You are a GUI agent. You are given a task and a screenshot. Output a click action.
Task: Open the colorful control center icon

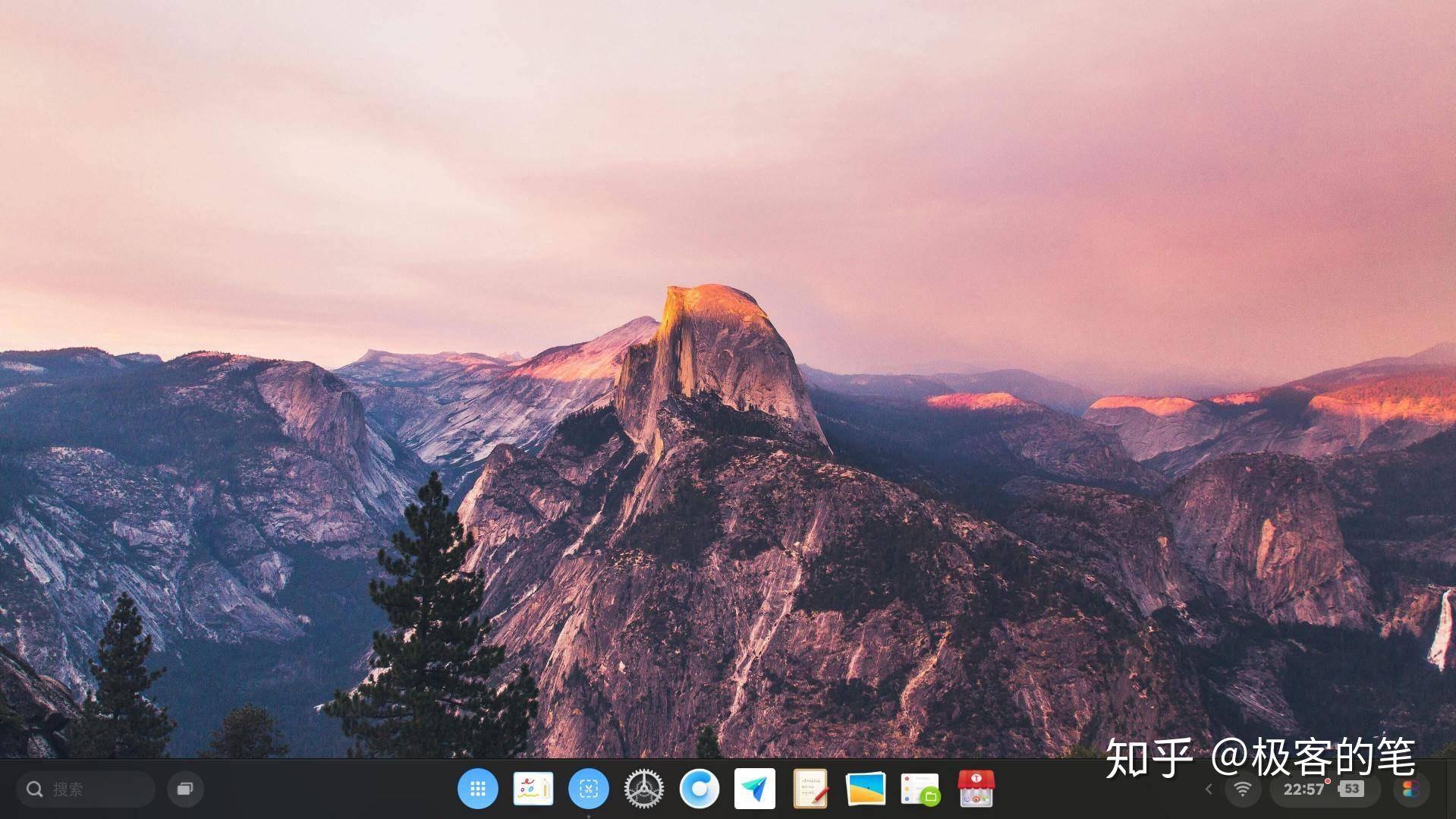[1411, 789]
